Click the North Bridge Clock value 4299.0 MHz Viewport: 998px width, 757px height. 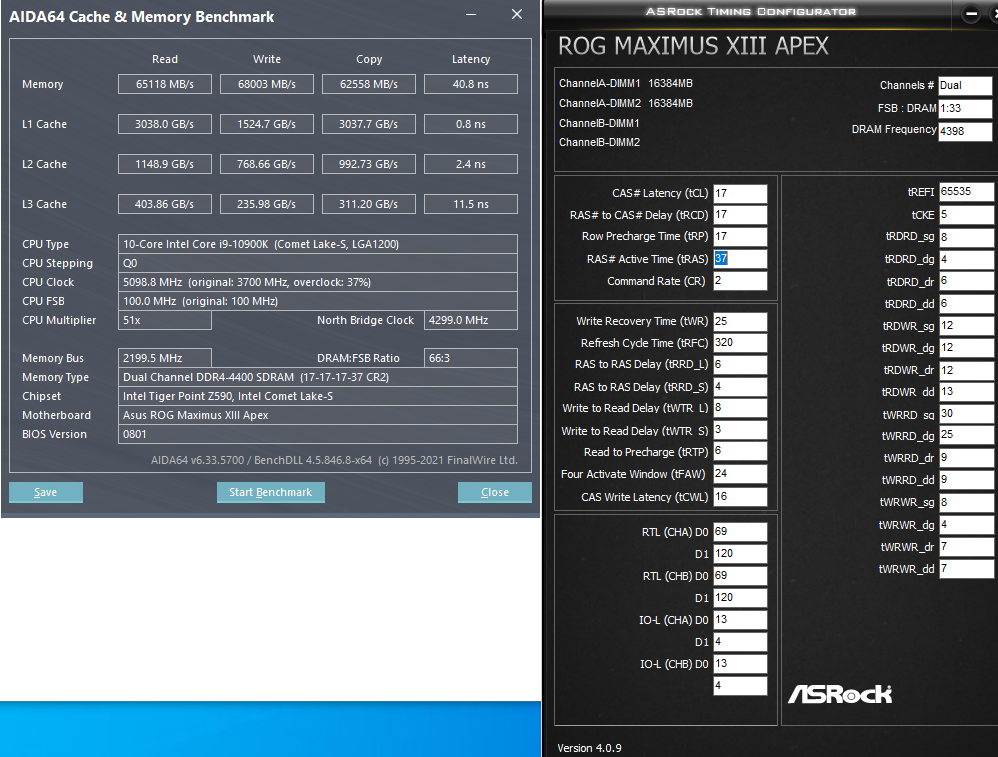click(x=471, y=320)
